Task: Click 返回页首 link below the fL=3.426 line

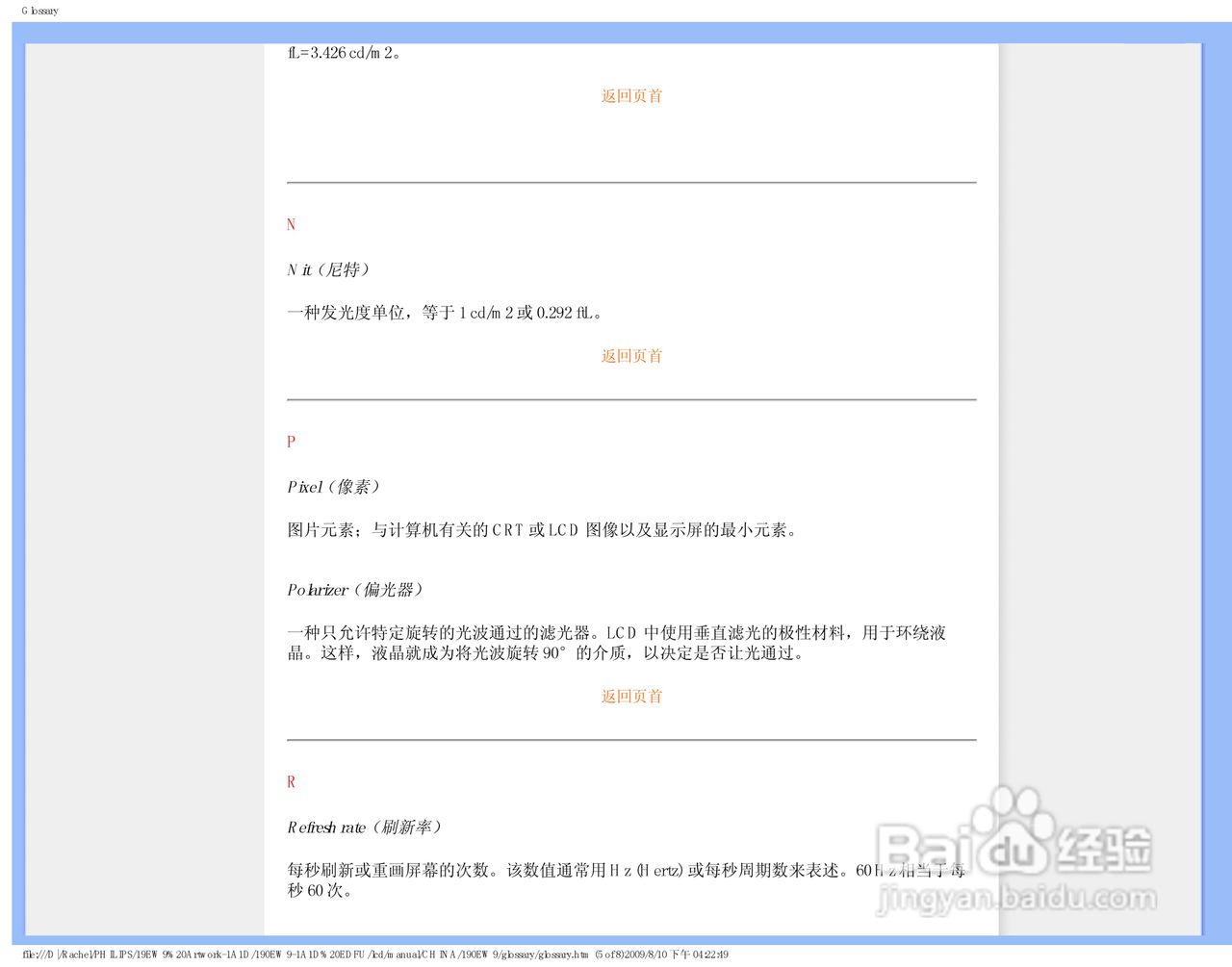Action: point(631,96)
